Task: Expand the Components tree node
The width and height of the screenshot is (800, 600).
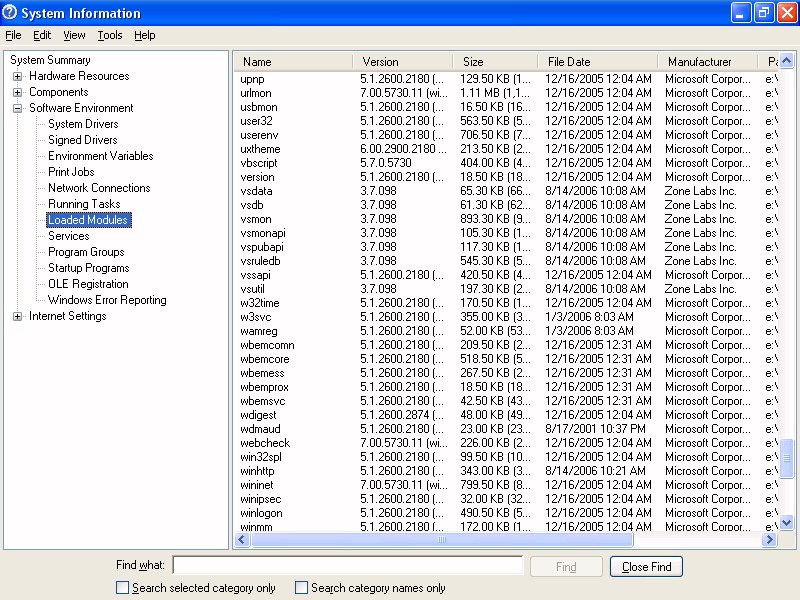Action: point(18,92)
